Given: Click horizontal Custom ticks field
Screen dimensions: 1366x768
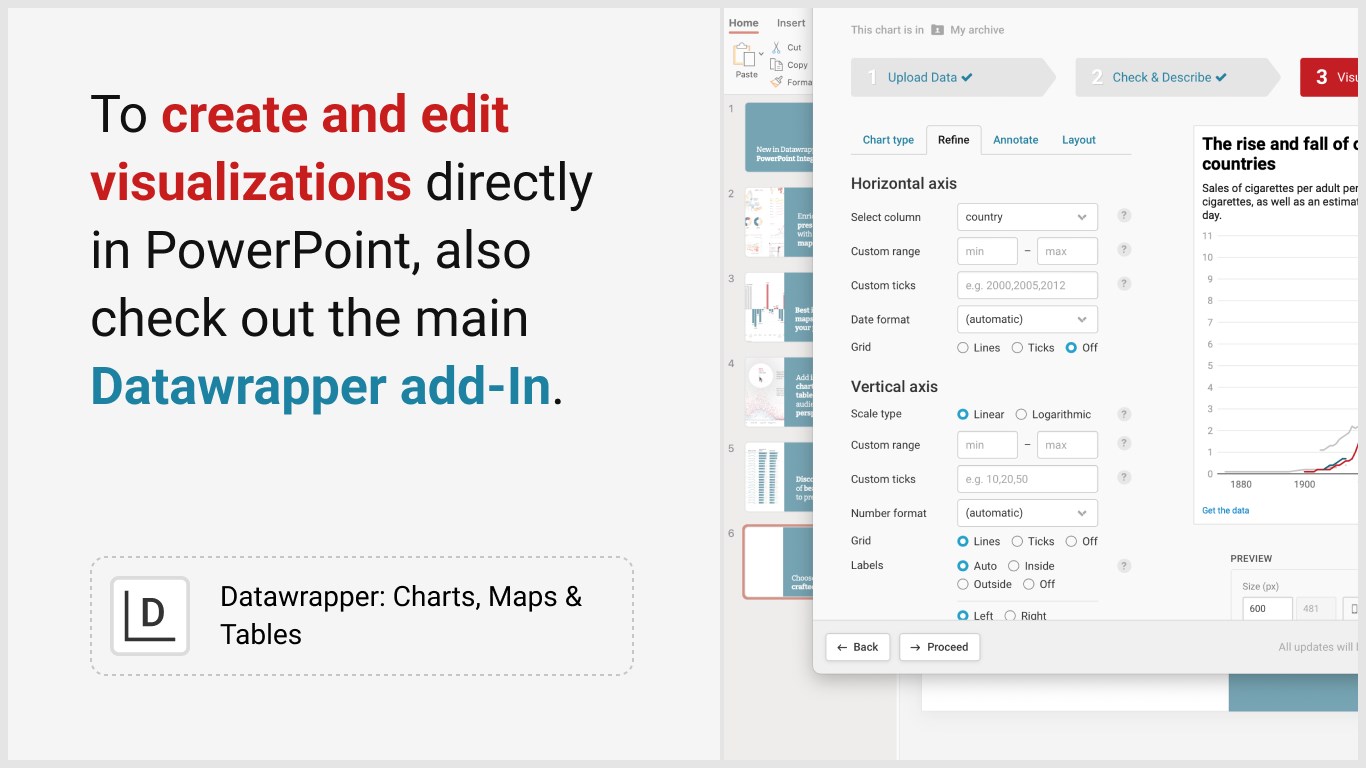Looking at the screenshot, I should click(1027, 285).
